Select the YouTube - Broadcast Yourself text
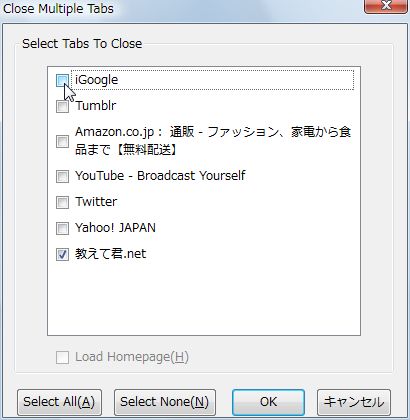 (x=160, y=176)
